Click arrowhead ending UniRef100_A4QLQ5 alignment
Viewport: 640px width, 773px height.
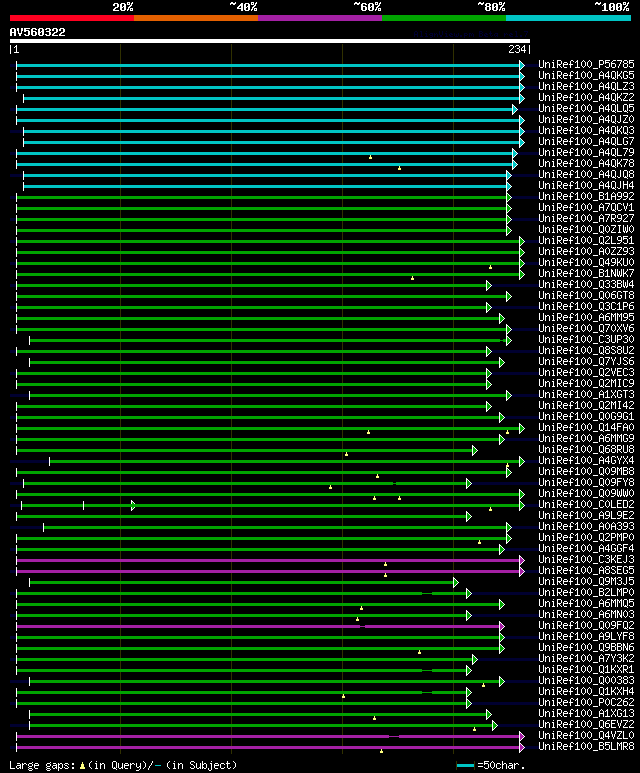(x=515, y=109)
